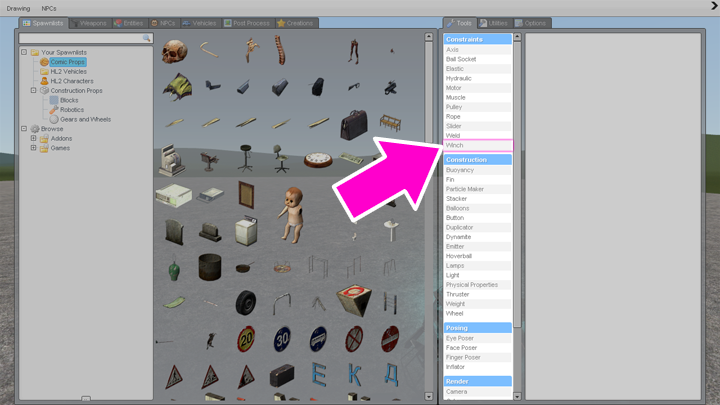Open the Creations tab
The width and height of the screenshot is (720, 405).
pos(295,23)
